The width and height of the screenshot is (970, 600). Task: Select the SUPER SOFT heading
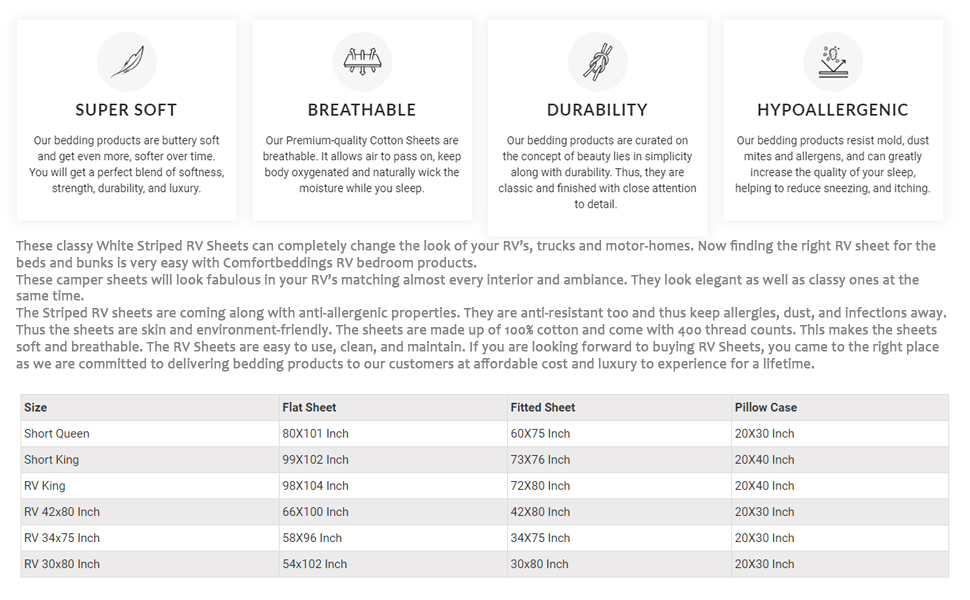(126, 110)
